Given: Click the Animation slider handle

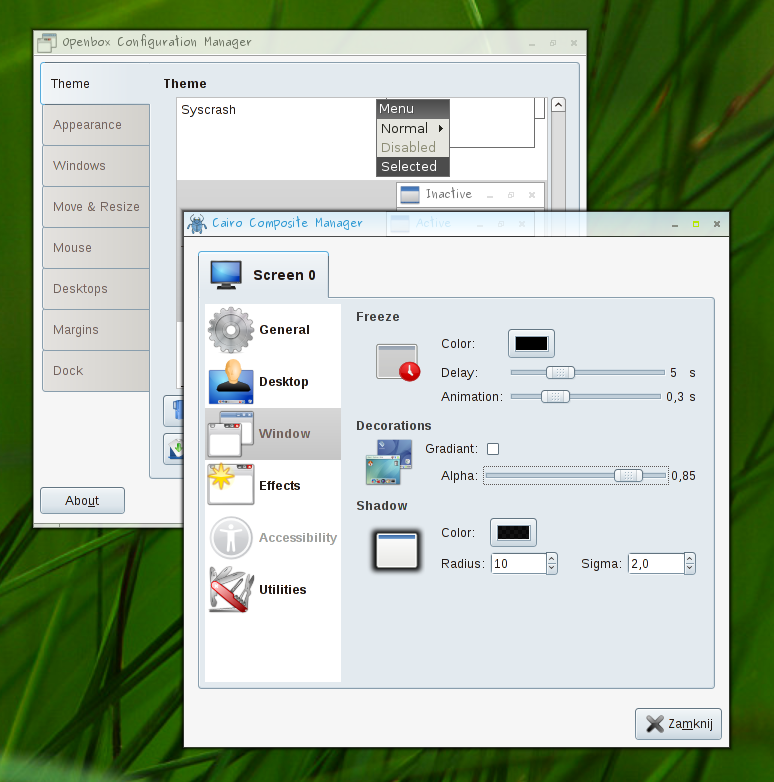Looking at the screenshot, I should point(555,396).
